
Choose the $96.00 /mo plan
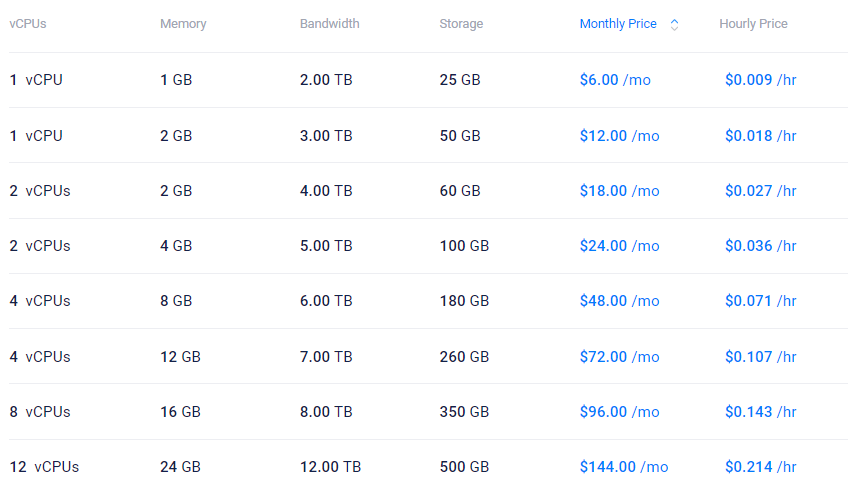point(619,411)
